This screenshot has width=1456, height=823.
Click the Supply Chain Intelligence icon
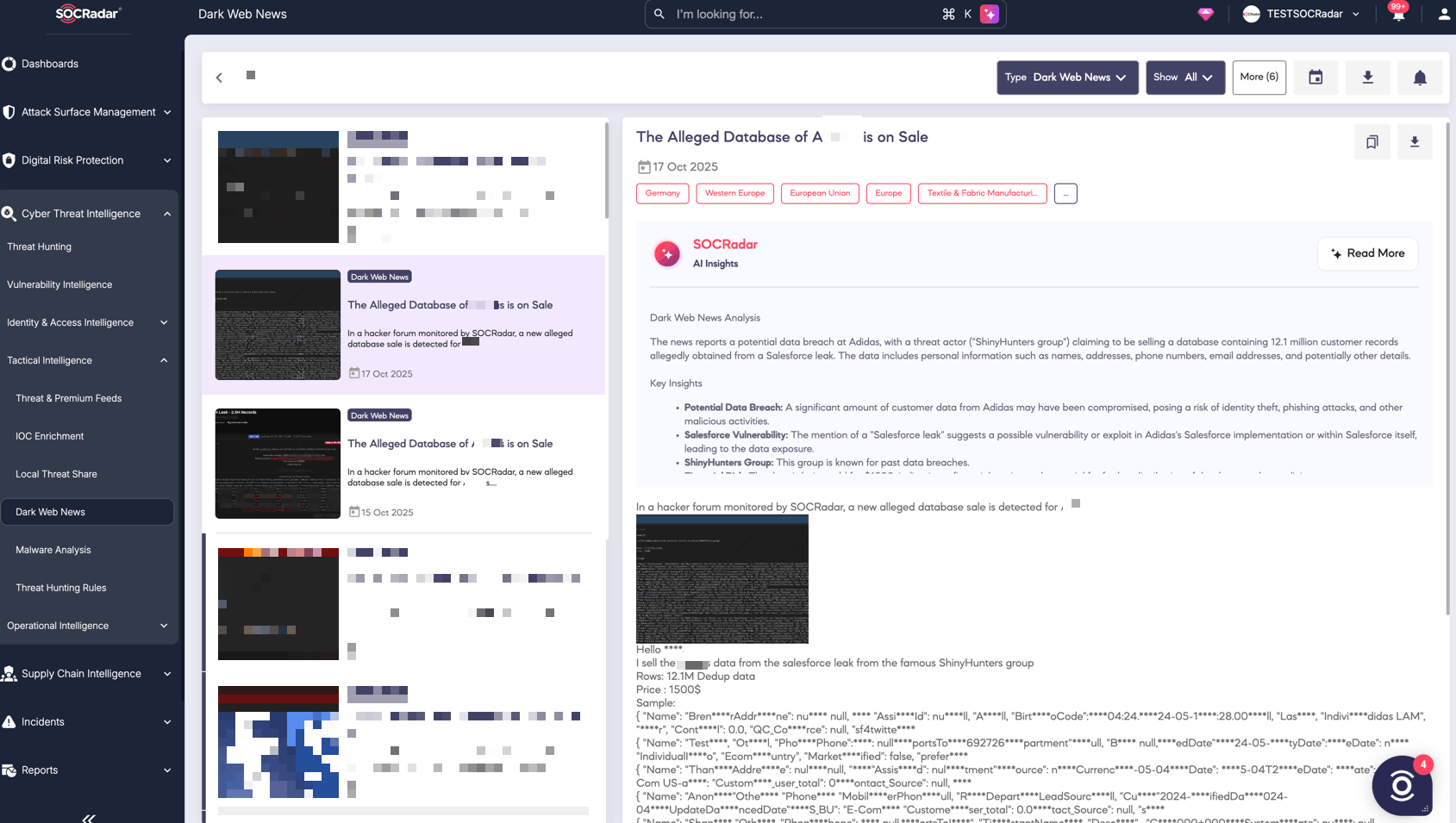point(9,674)
